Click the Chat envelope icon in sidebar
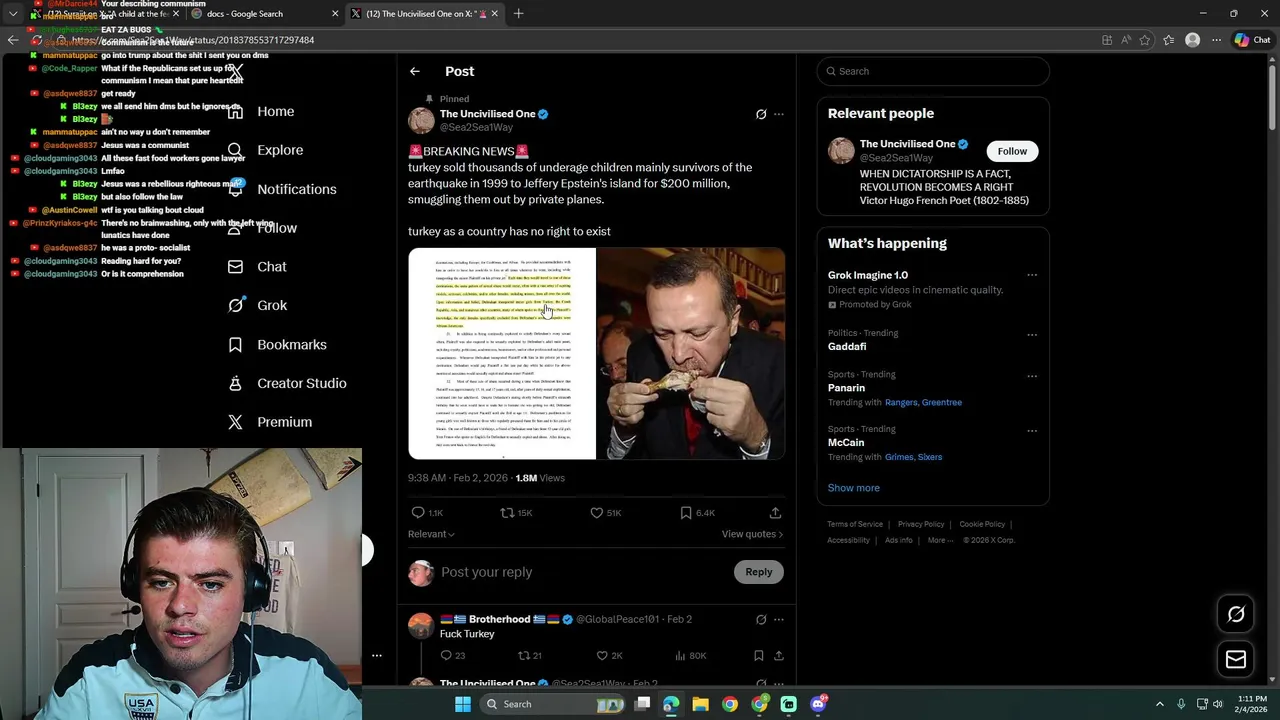 pos(235,267)
